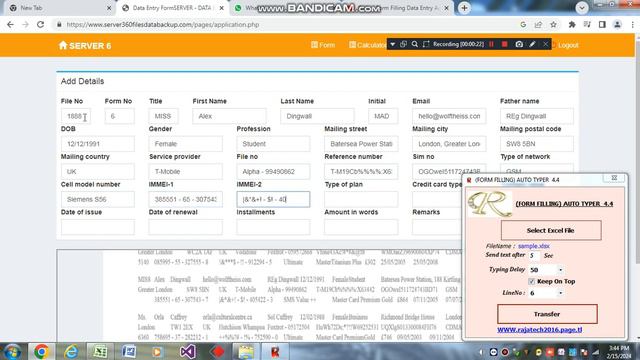Click the Last Name field with Dingwall
640x360 pixels.
[x=317, y=116]
